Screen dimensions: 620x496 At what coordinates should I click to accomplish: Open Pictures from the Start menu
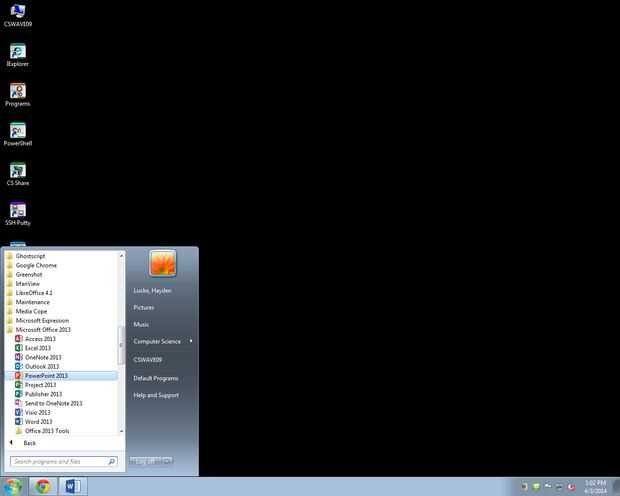(144, 307)
